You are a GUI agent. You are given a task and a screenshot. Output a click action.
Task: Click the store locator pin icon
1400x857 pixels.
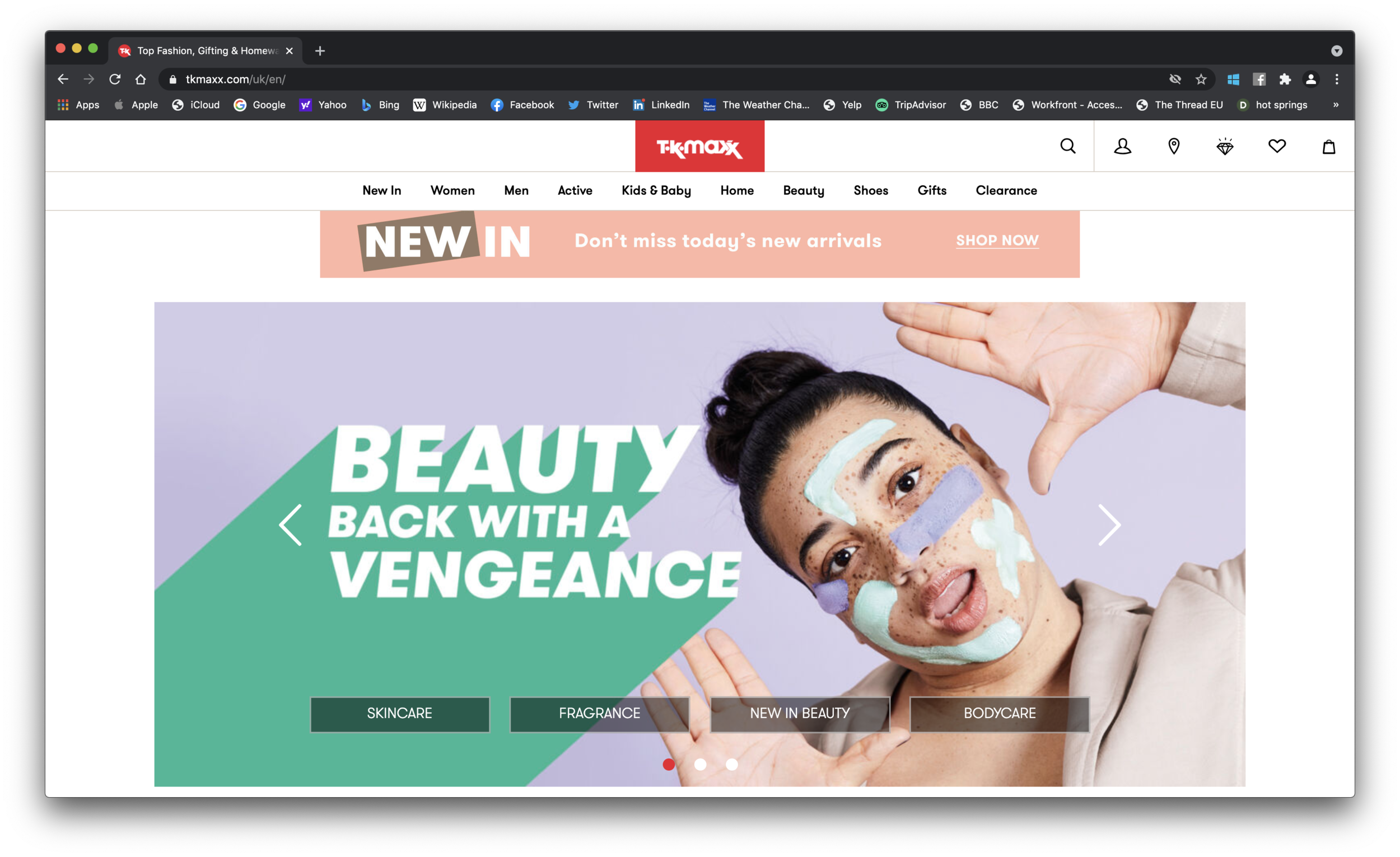tap(1174, 147)
